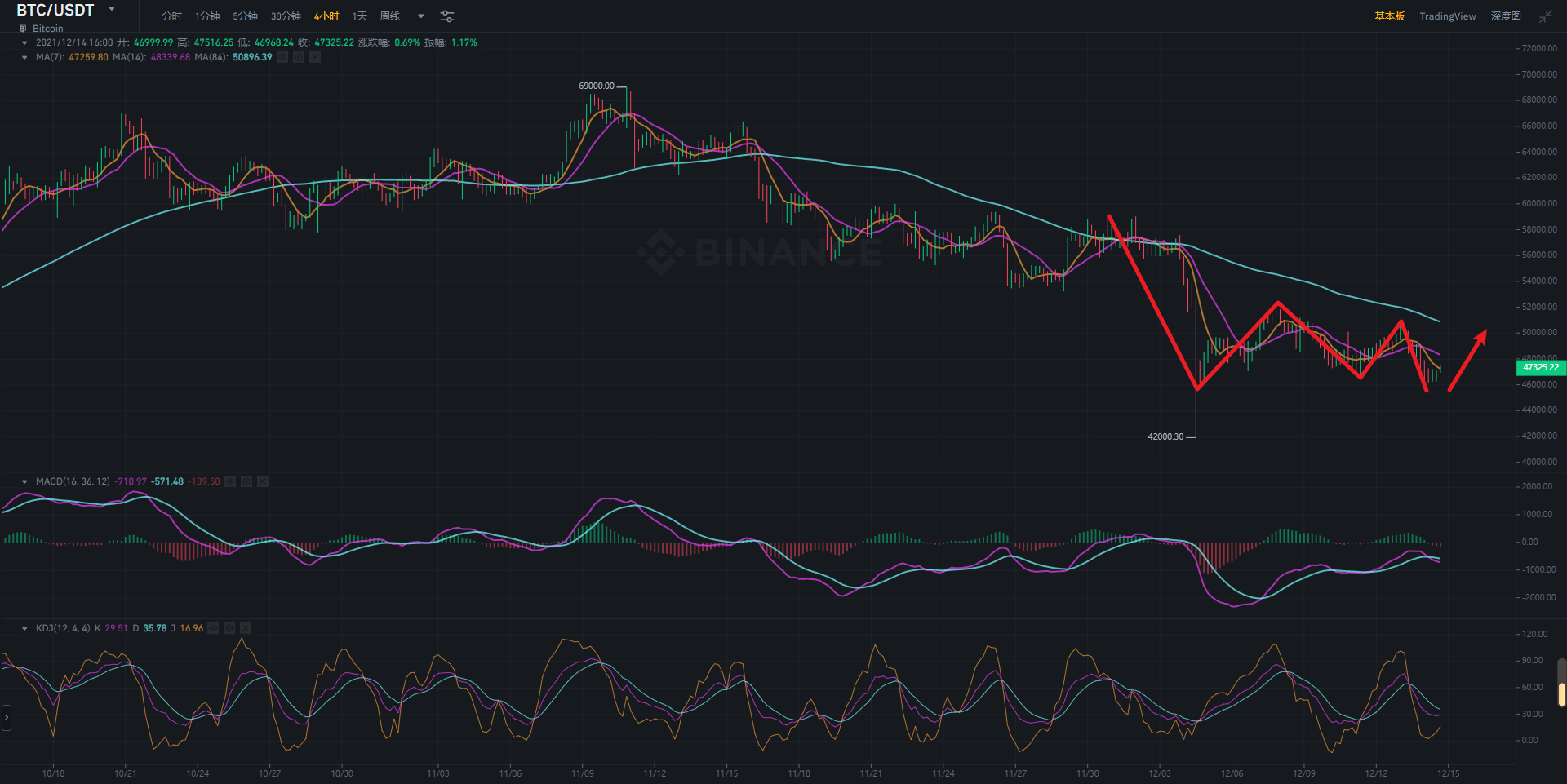The height and width of the screenshot is (784, 1567).
Task: Switch to the 深度图 depth chart tab
Action: (x=1506, y=16)
